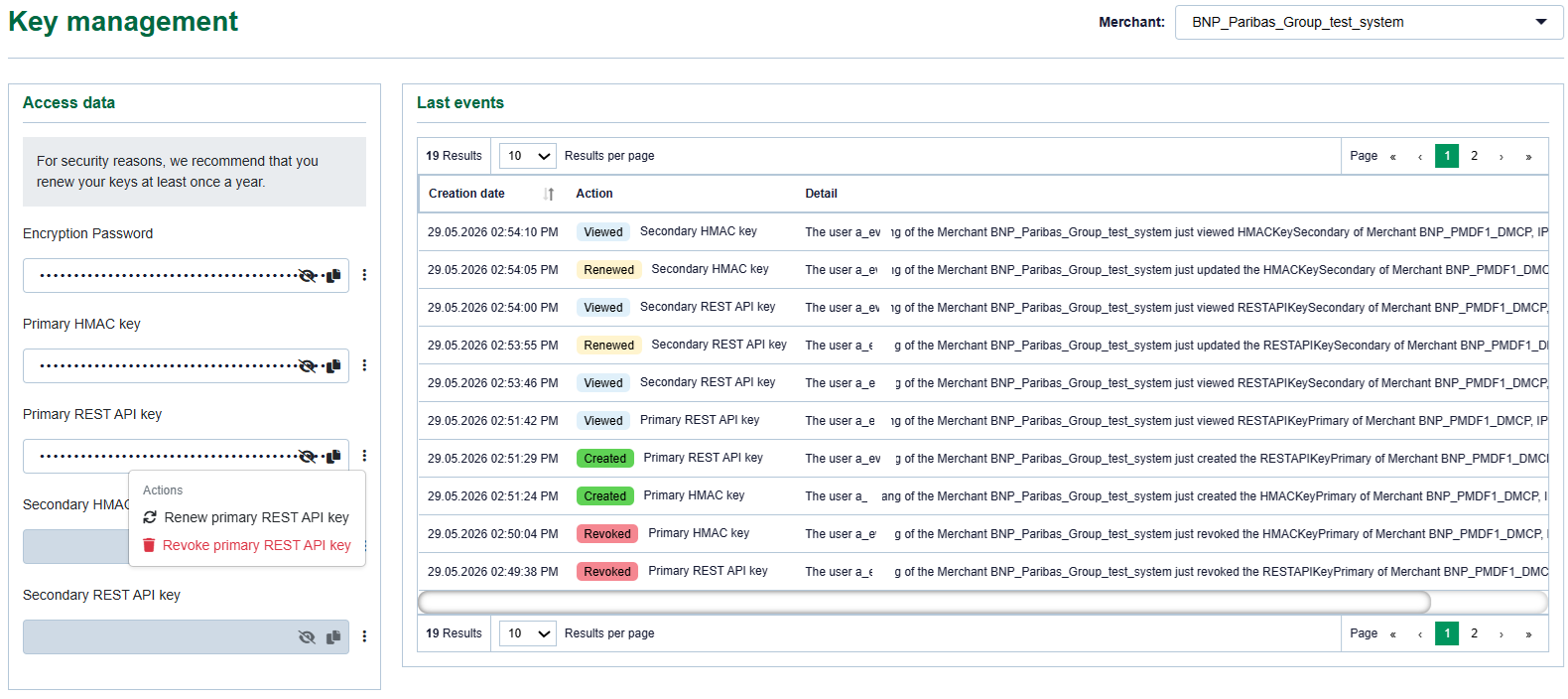Open actions menu for Primary HMAC key

[x=364, y=365]
